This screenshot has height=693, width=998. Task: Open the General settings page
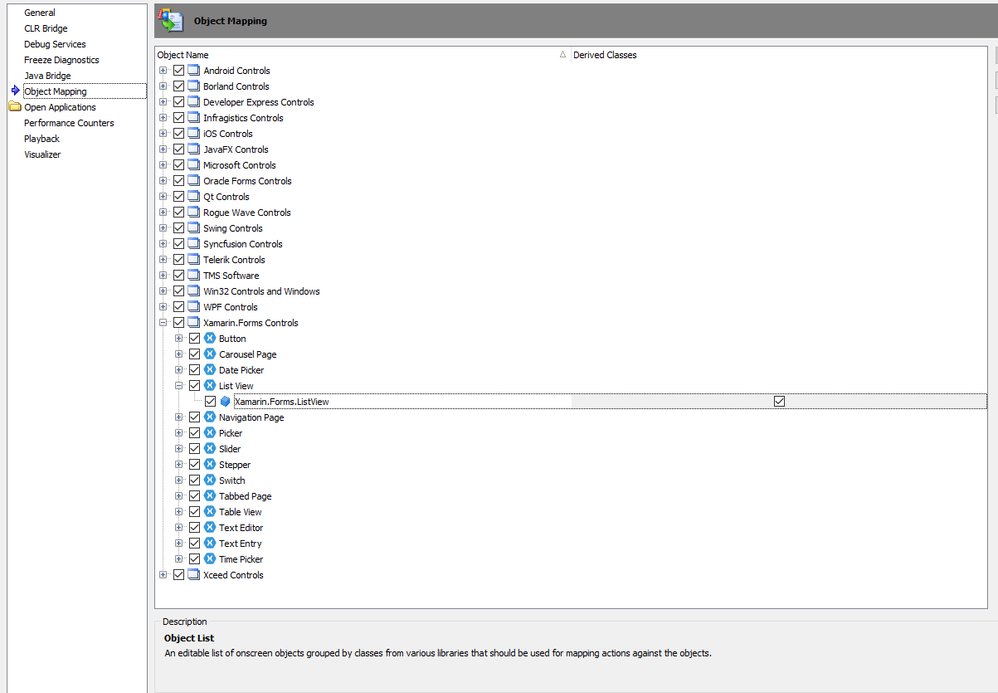point(39,13)
